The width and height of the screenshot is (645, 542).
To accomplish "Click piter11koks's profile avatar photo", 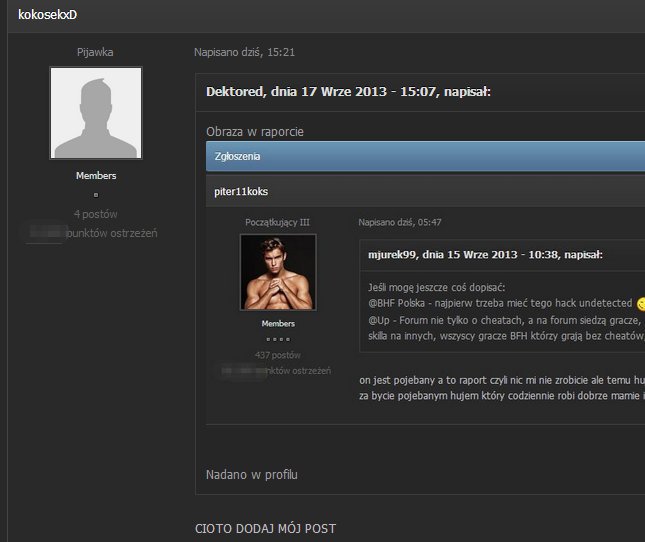I will click(x=278, y=272).
